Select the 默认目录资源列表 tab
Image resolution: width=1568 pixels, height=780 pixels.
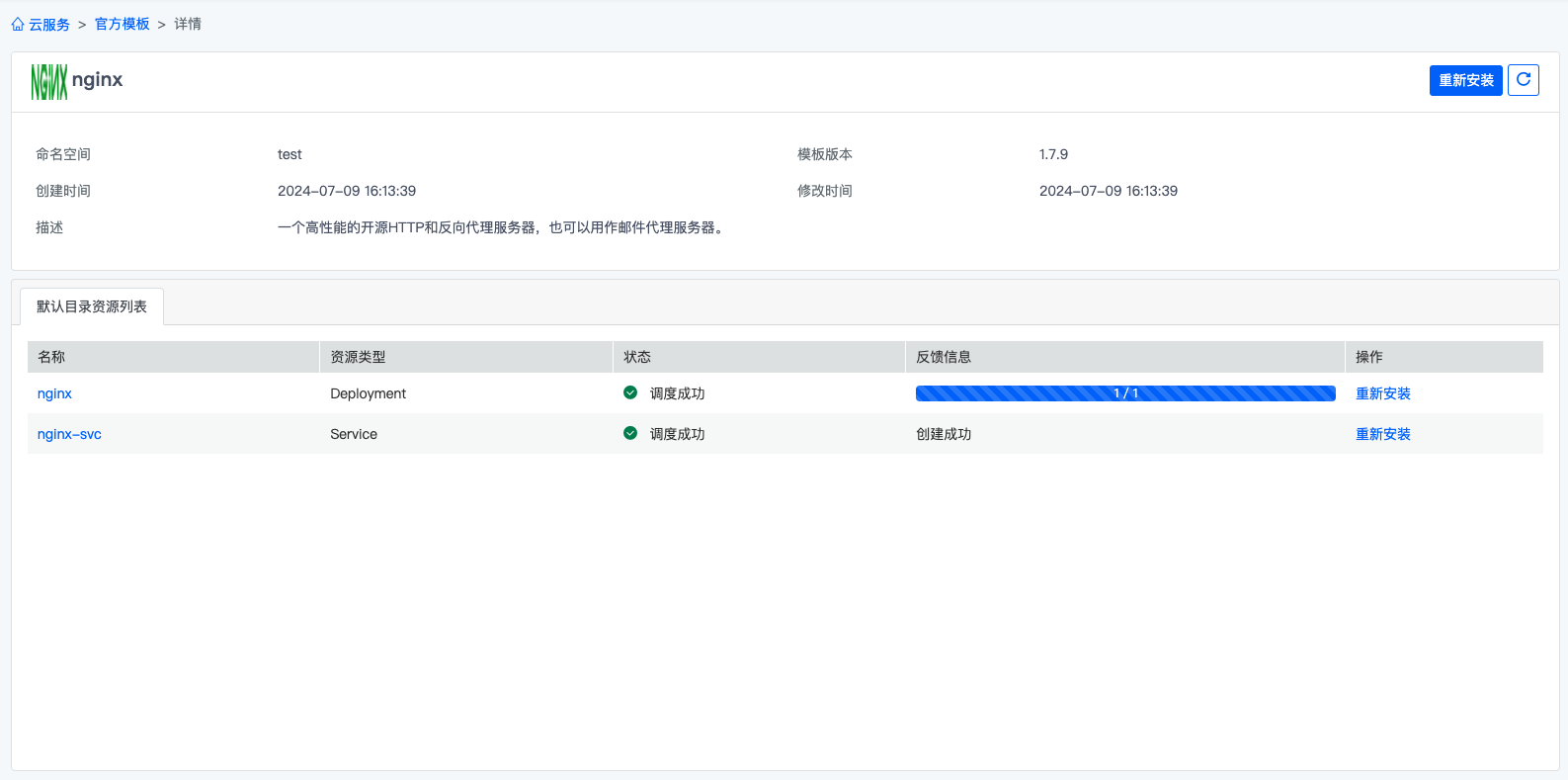(92, 306)
